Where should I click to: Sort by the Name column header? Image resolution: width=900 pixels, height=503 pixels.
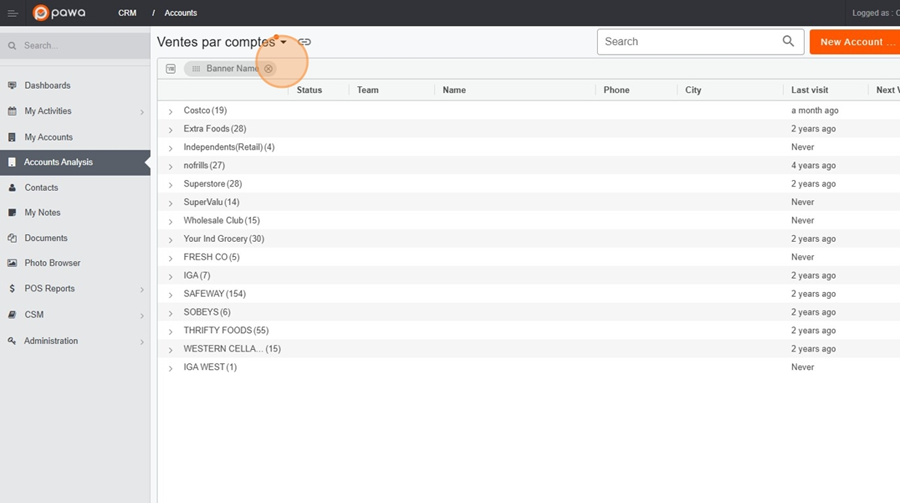[454, 90]
